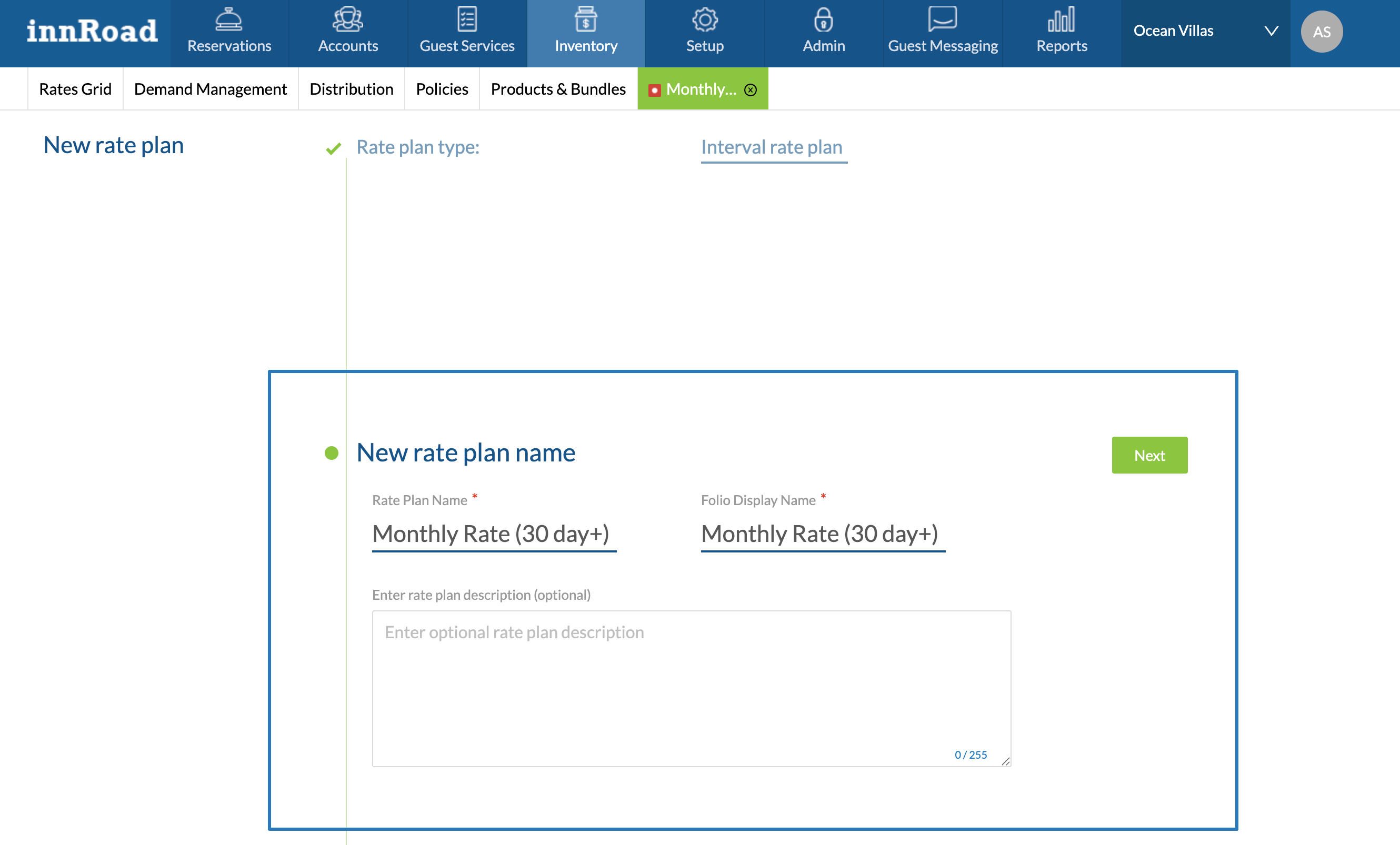This screenshot has height=845, width=1400.
Task: Click the AS user avatar
Action: coord(1322,32)
